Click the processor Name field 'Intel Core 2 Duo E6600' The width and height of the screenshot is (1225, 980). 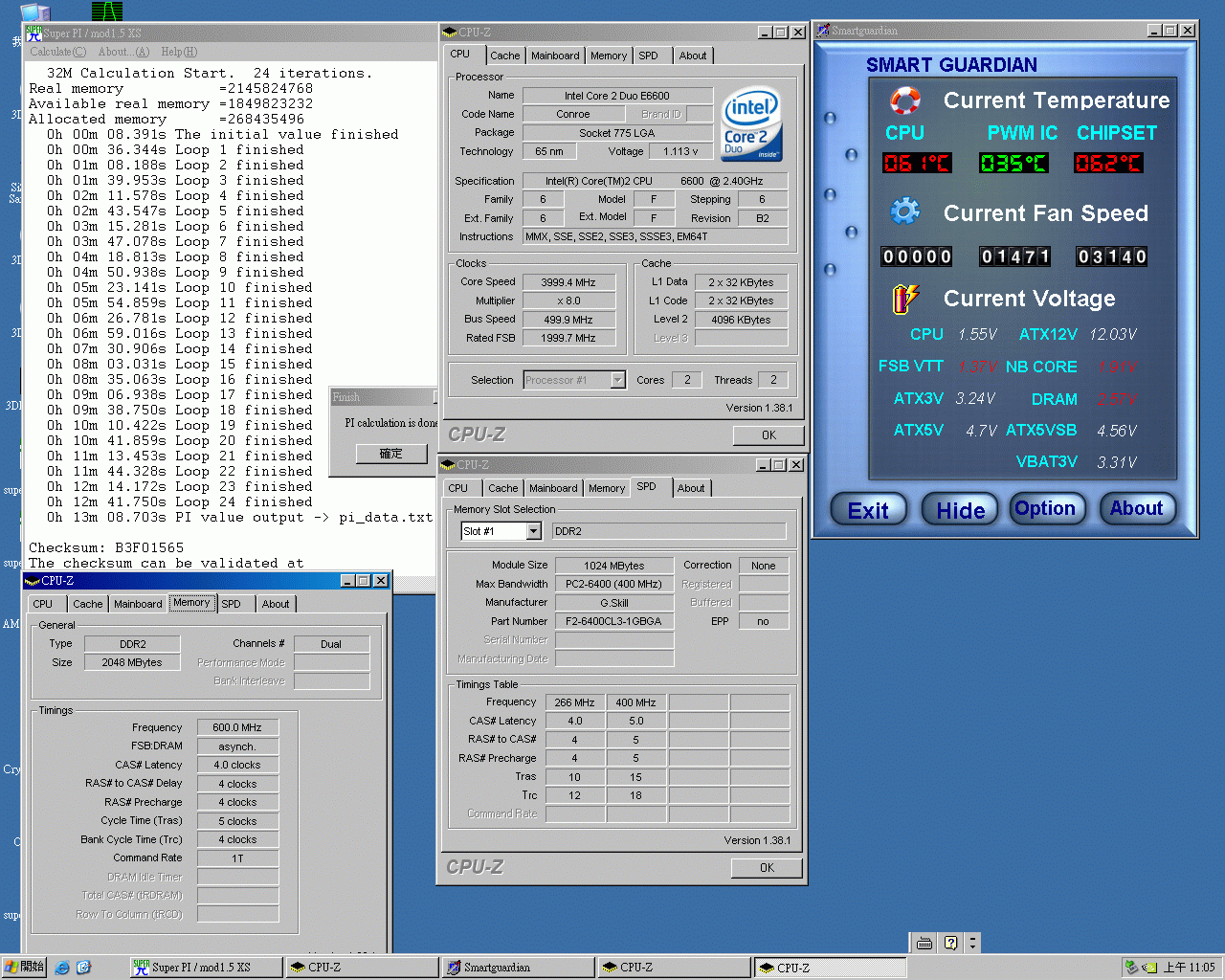pos(617,96)
